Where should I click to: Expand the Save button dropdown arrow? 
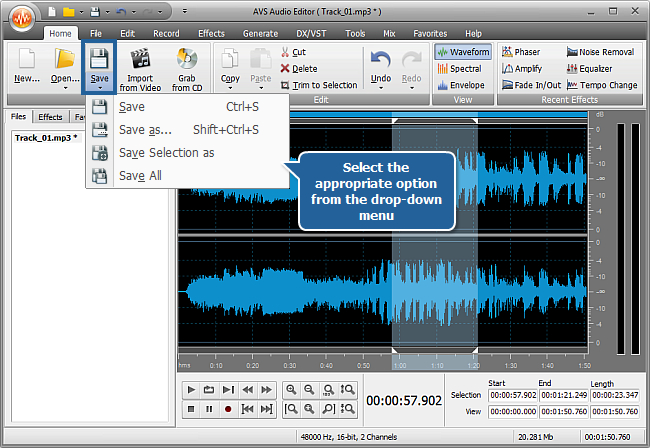pos(100,88)
